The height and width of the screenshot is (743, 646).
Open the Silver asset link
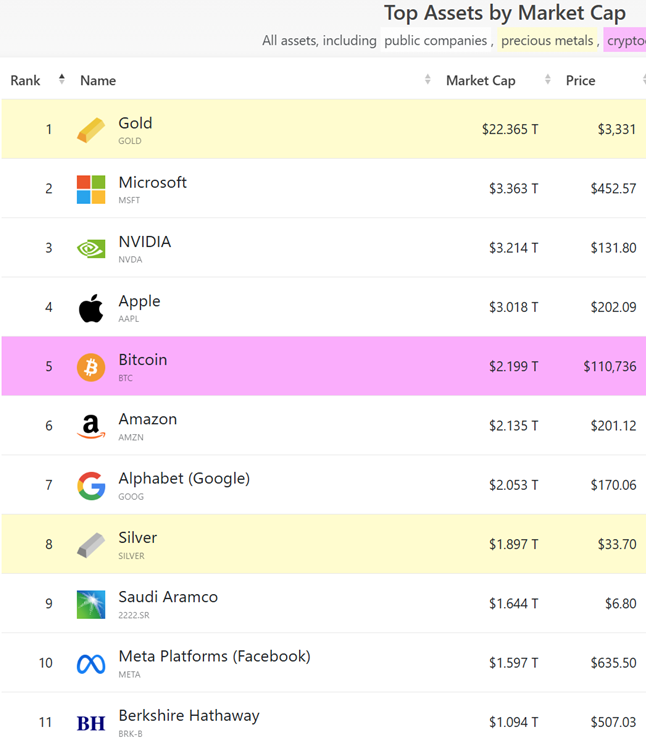[137, 538]
